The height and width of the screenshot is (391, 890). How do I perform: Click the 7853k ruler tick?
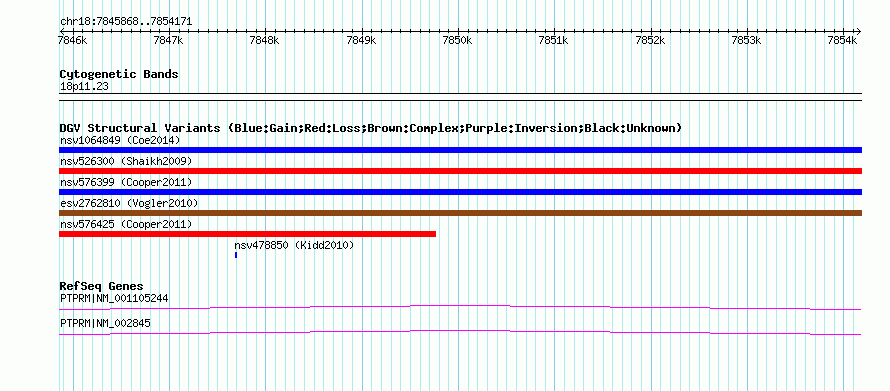(x=747, y=41)
